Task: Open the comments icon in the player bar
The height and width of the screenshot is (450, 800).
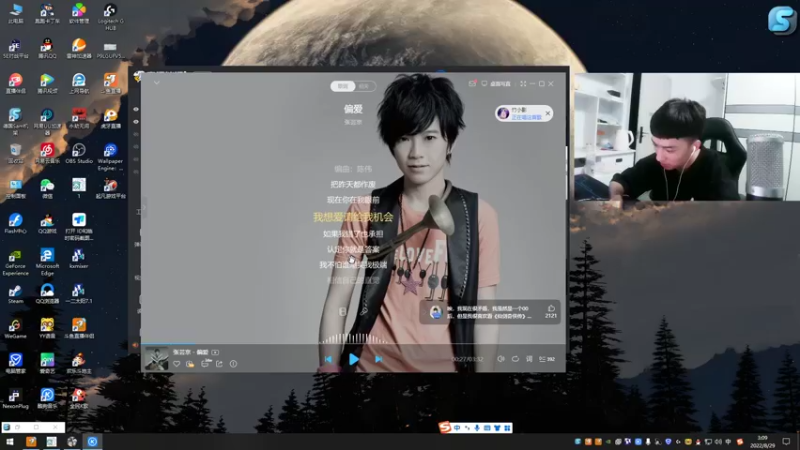Action: tap(205, 363)
